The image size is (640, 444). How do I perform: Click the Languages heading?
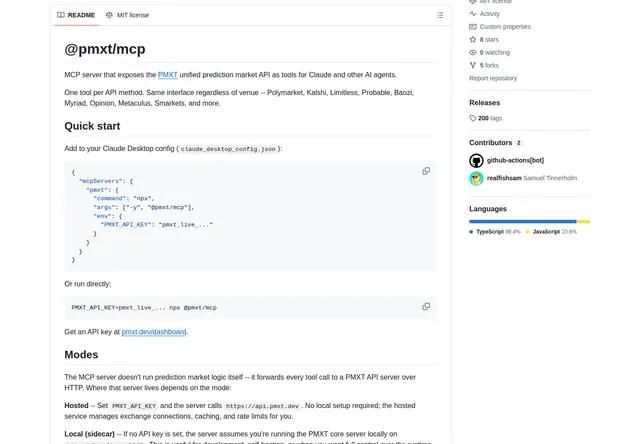coord(488,209)
